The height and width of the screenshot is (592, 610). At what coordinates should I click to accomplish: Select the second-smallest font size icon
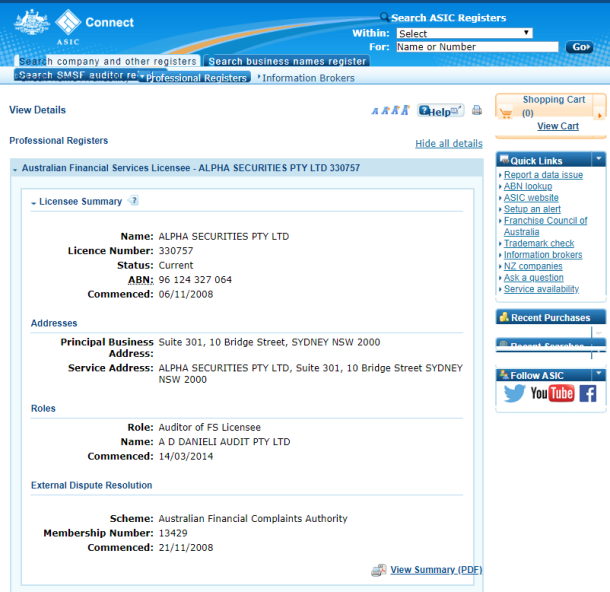[x=385, y=111]
